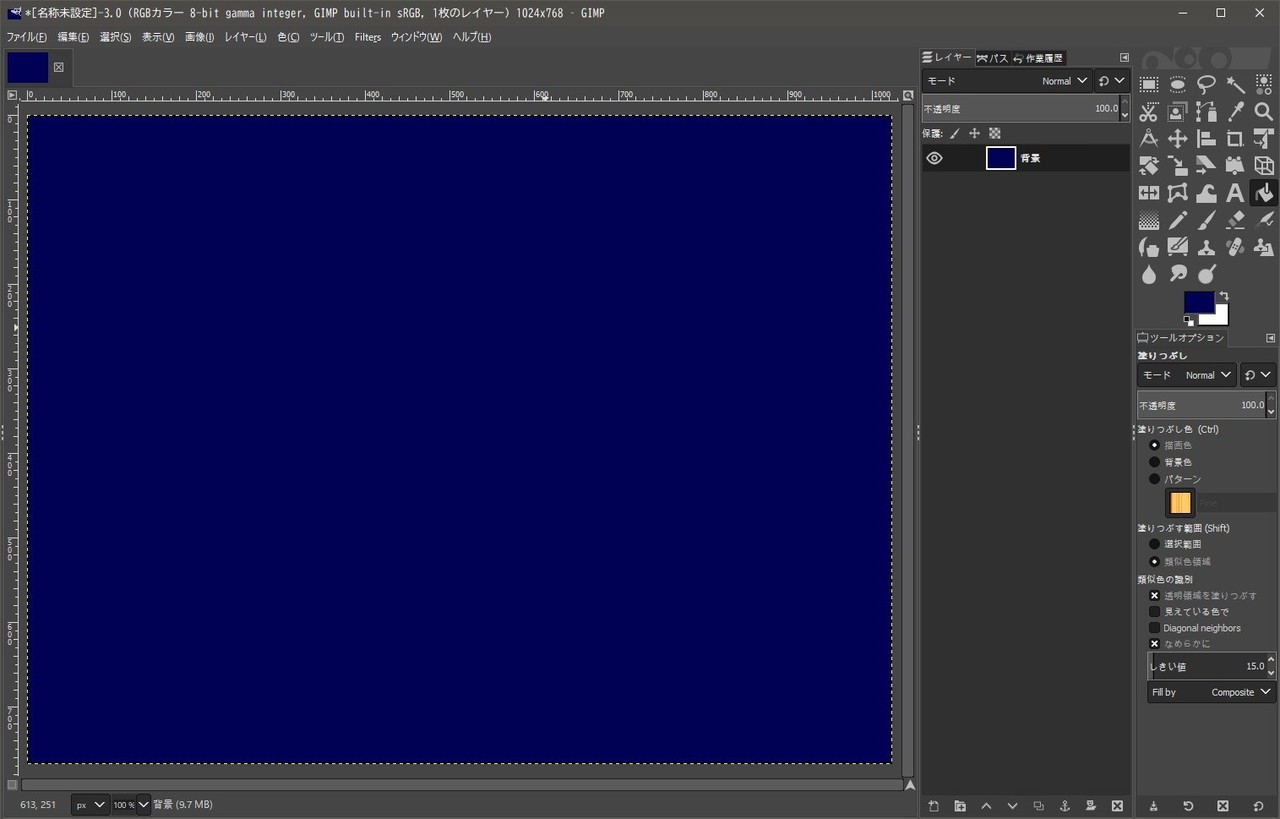
Task: Select the Paths tool
Action: (1207, 112)
